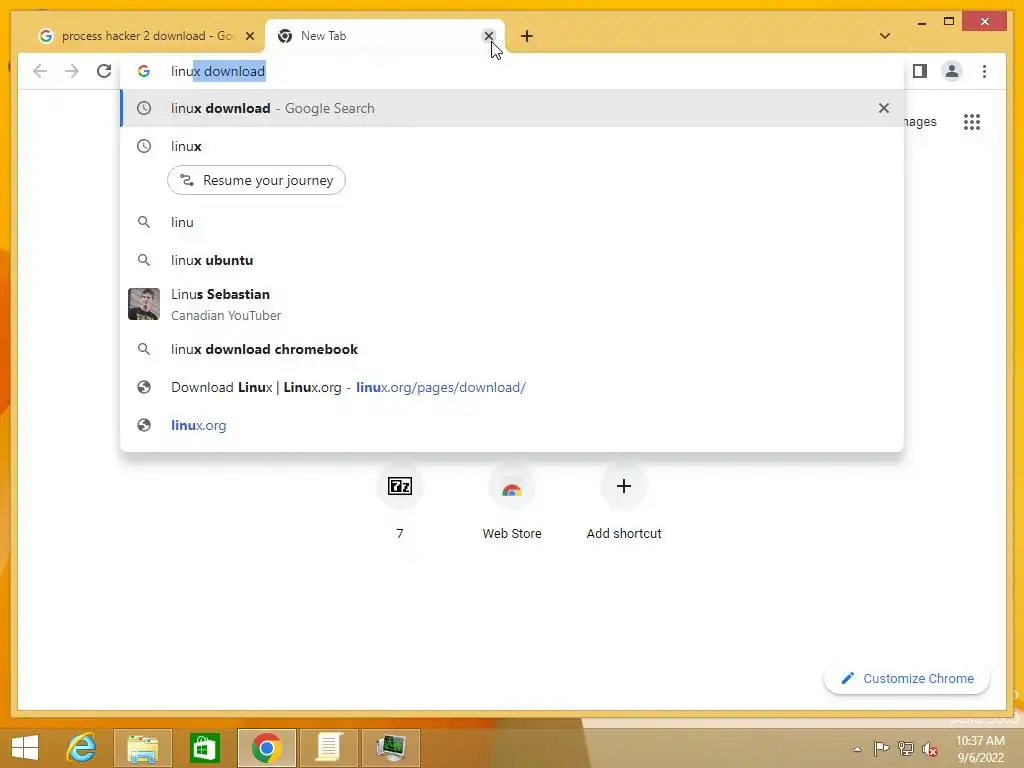The height and width of the screenshot is (768, 1024).
Task: Choose the 'linux' history suggestion
Action: [x=512, y=146]
